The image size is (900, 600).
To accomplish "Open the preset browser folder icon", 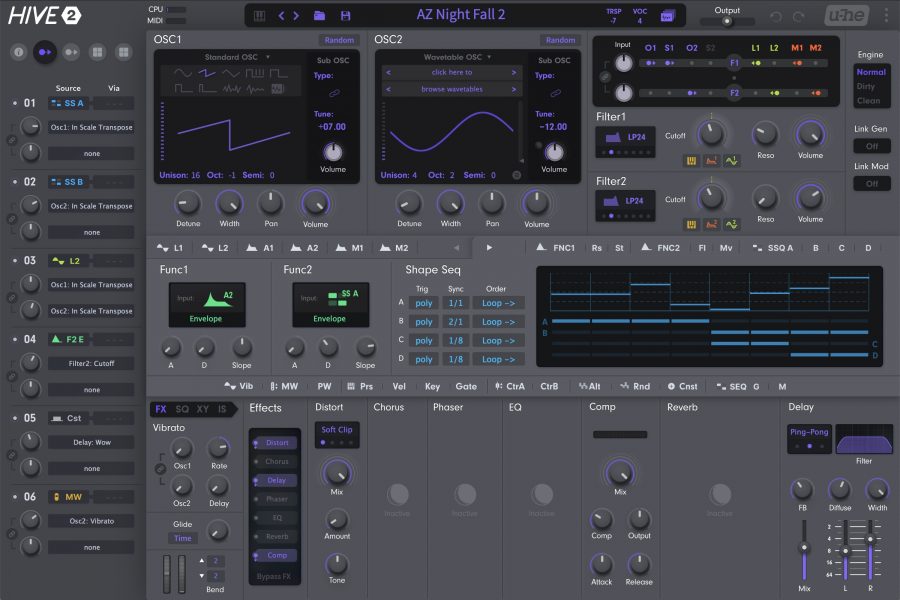I will (319, 15).
